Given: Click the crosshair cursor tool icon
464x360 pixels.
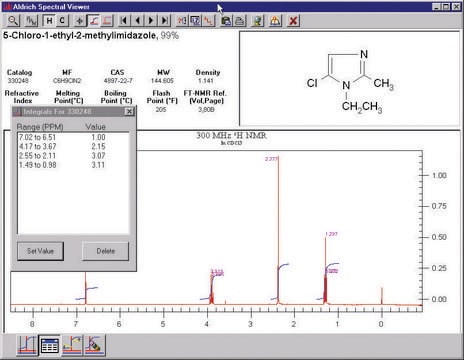Looking at the screenshot, I should tap(79, 21).
